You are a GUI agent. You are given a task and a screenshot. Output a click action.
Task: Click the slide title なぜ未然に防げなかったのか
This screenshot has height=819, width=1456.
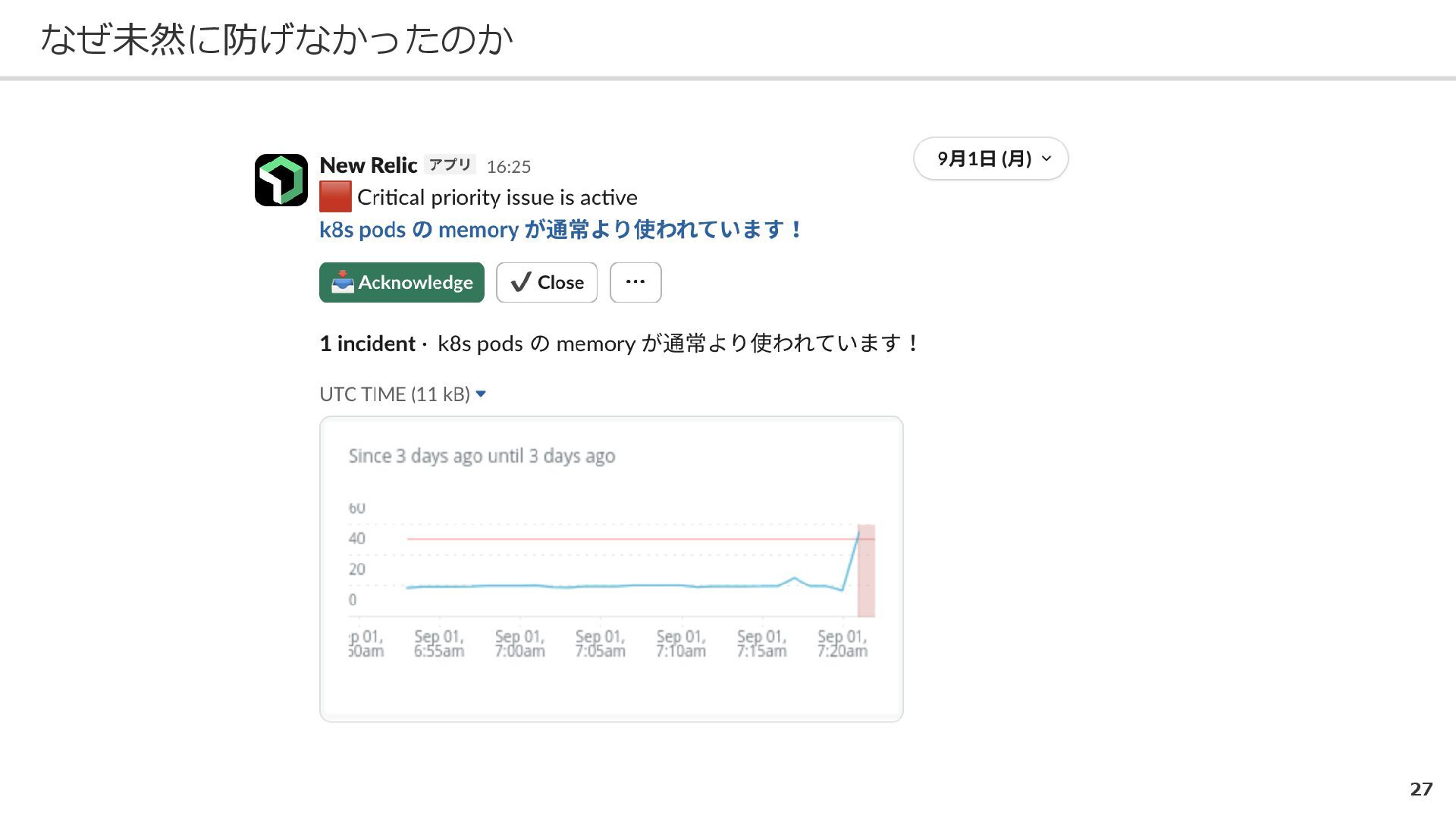pos(277,39)
